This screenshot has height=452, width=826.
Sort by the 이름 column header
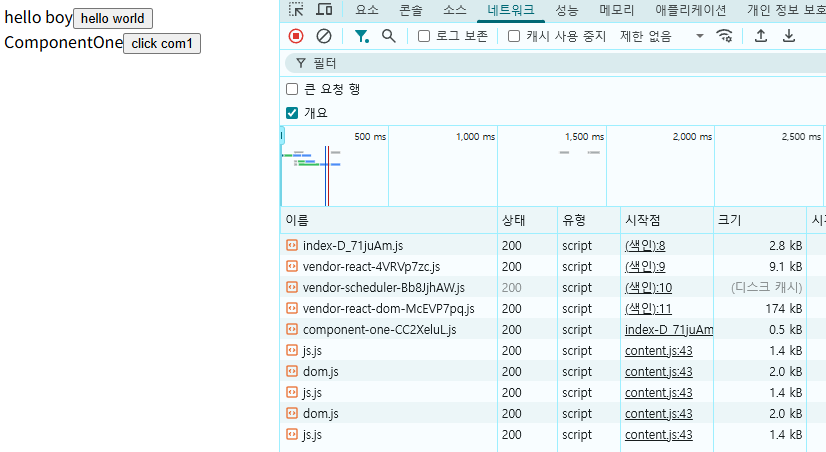[x=389, y=220]
